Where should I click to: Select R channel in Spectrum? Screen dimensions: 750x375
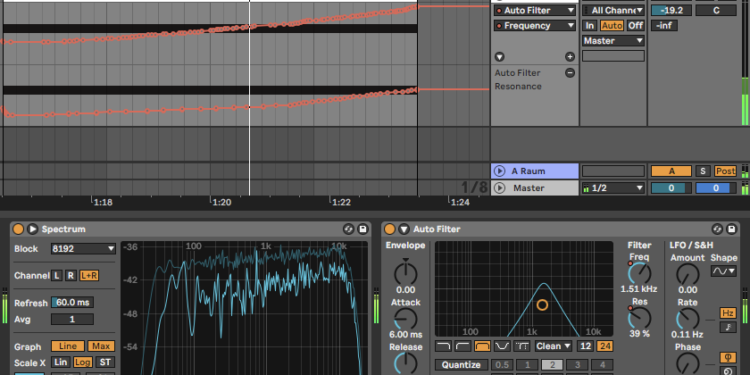(71, 276)
